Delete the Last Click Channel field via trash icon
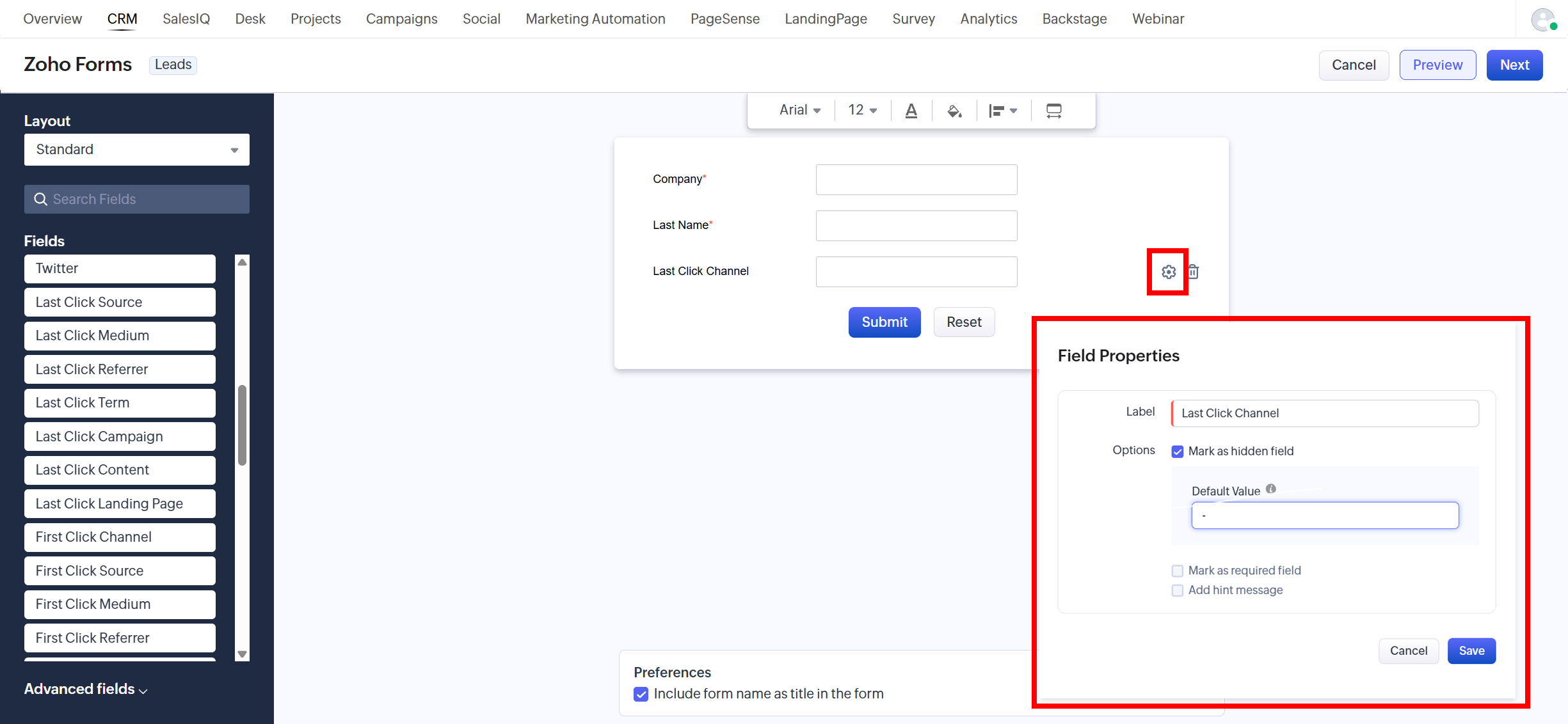This screenshot has height=724, width=1568. pos(1194,272)
